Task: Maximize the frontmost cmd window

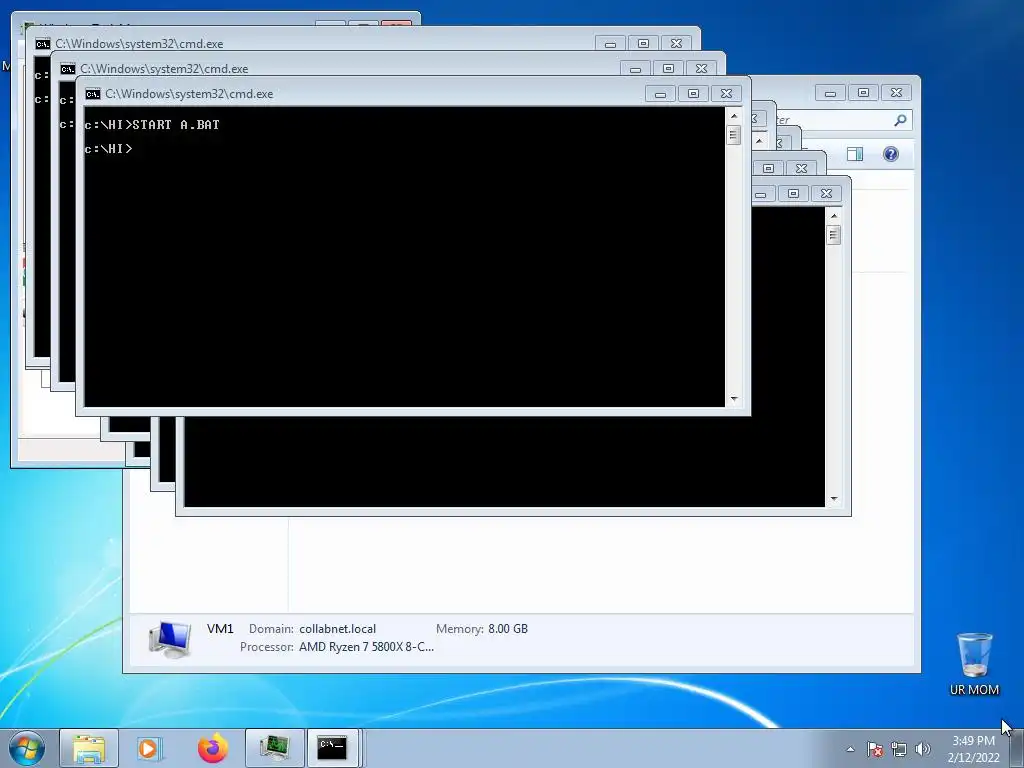Action: (x=693, y=94)
